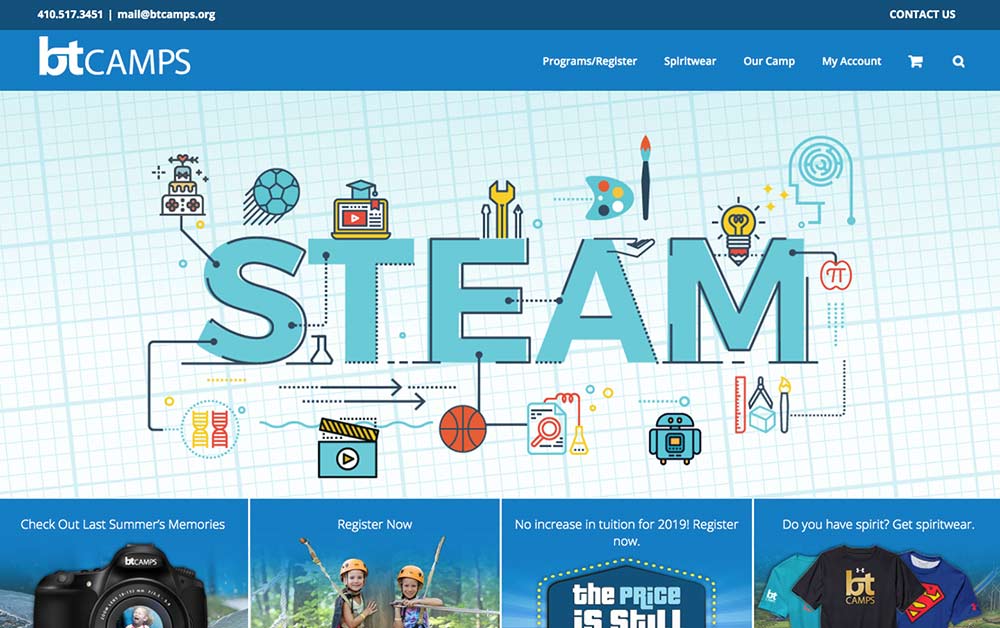Click the small flask beside letter S
Image resolution: width=1000 pixels, height=628 pixels.
point(321,350)
